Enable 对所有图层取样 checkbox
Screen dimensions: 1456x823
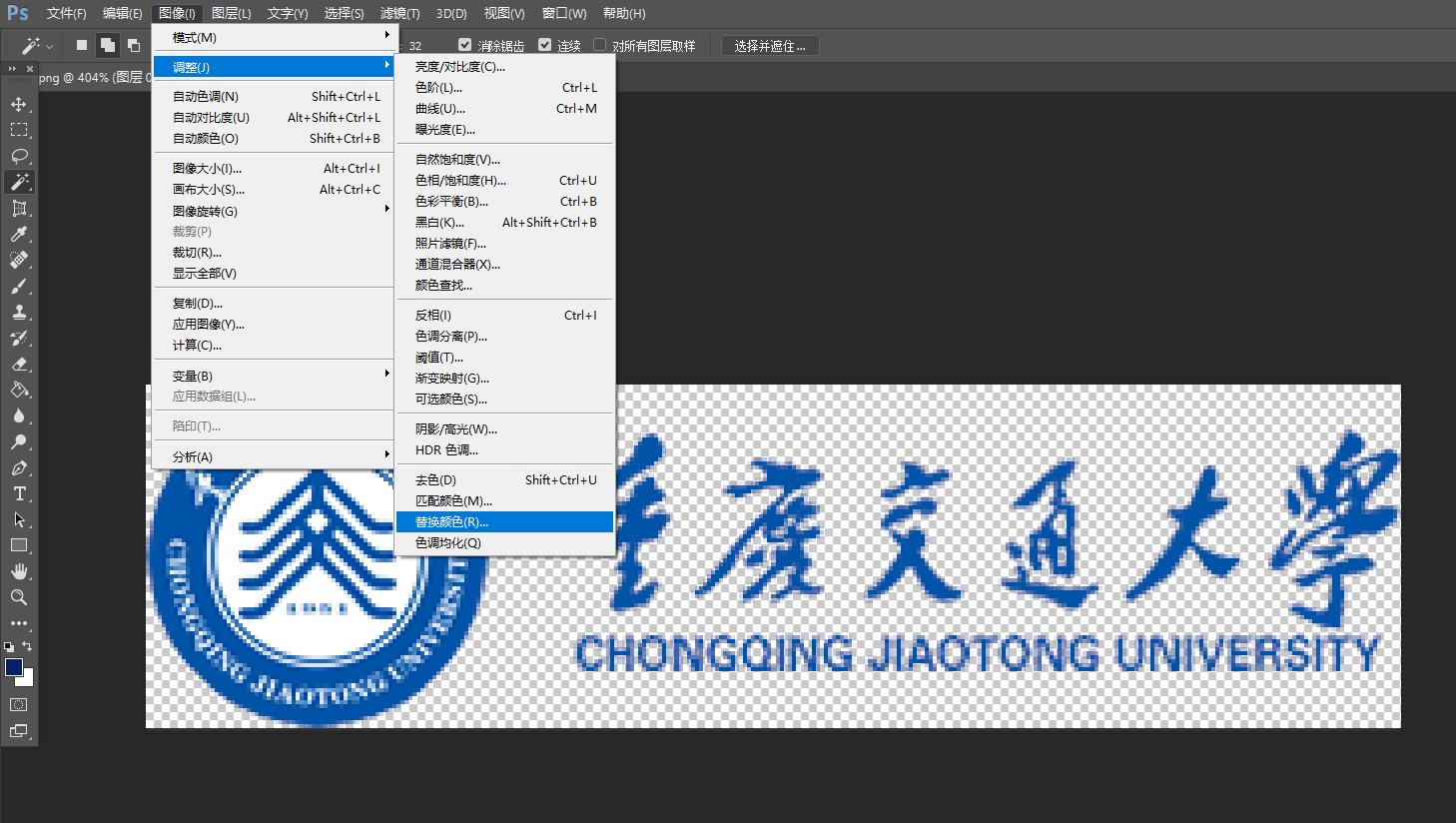(599, 45)
